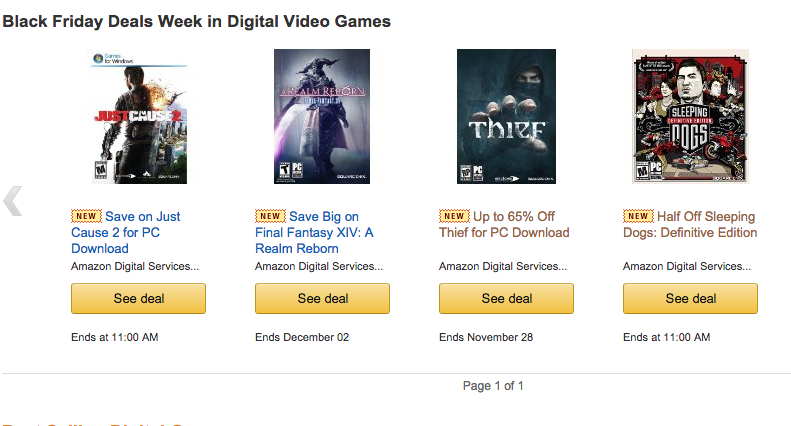Click the 'Page 1 of 1' indicator

tap(493, 385)
